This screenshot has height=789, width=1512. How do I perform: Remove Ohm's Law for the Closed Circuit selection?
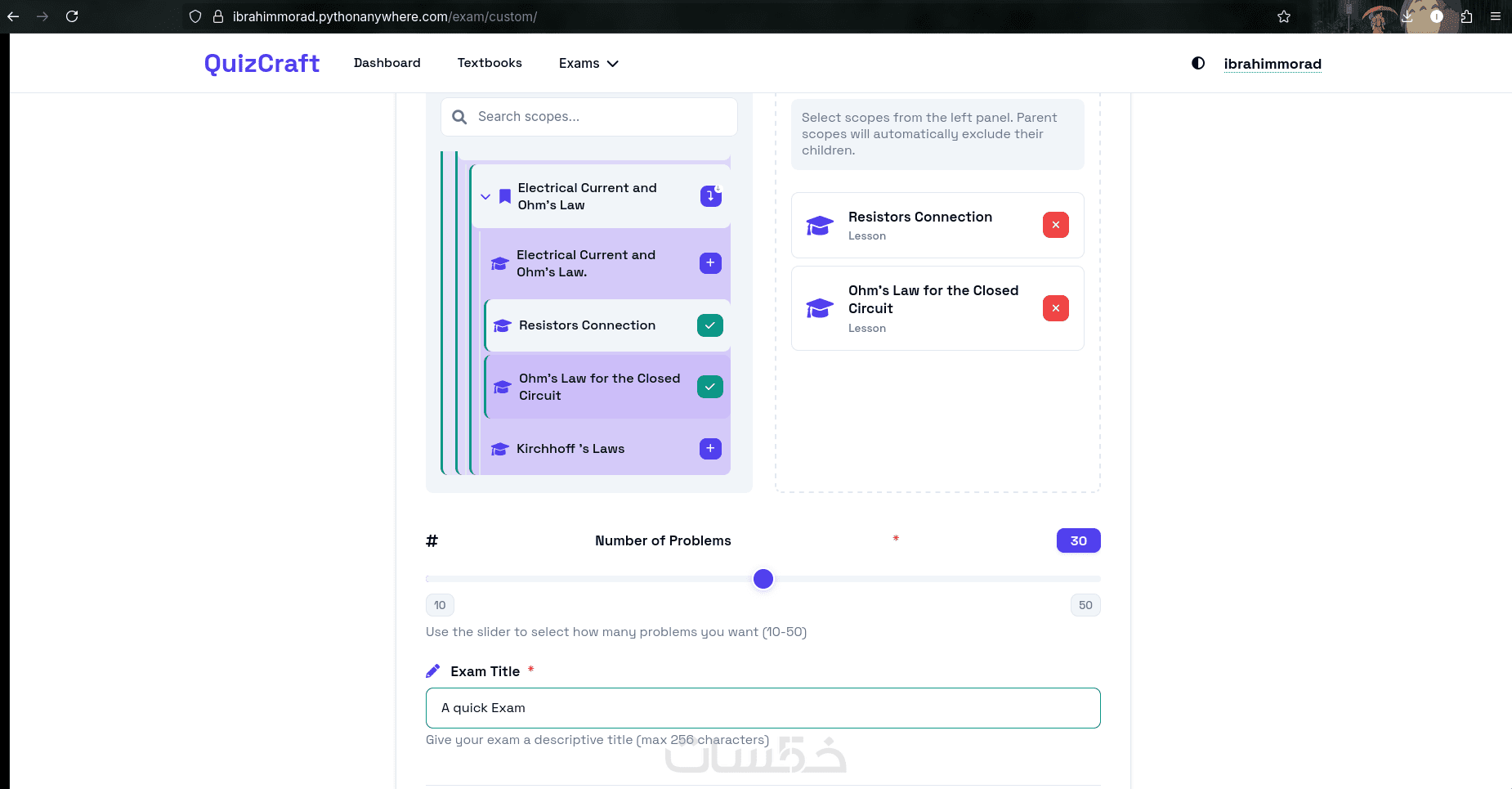pos(1056,308)
